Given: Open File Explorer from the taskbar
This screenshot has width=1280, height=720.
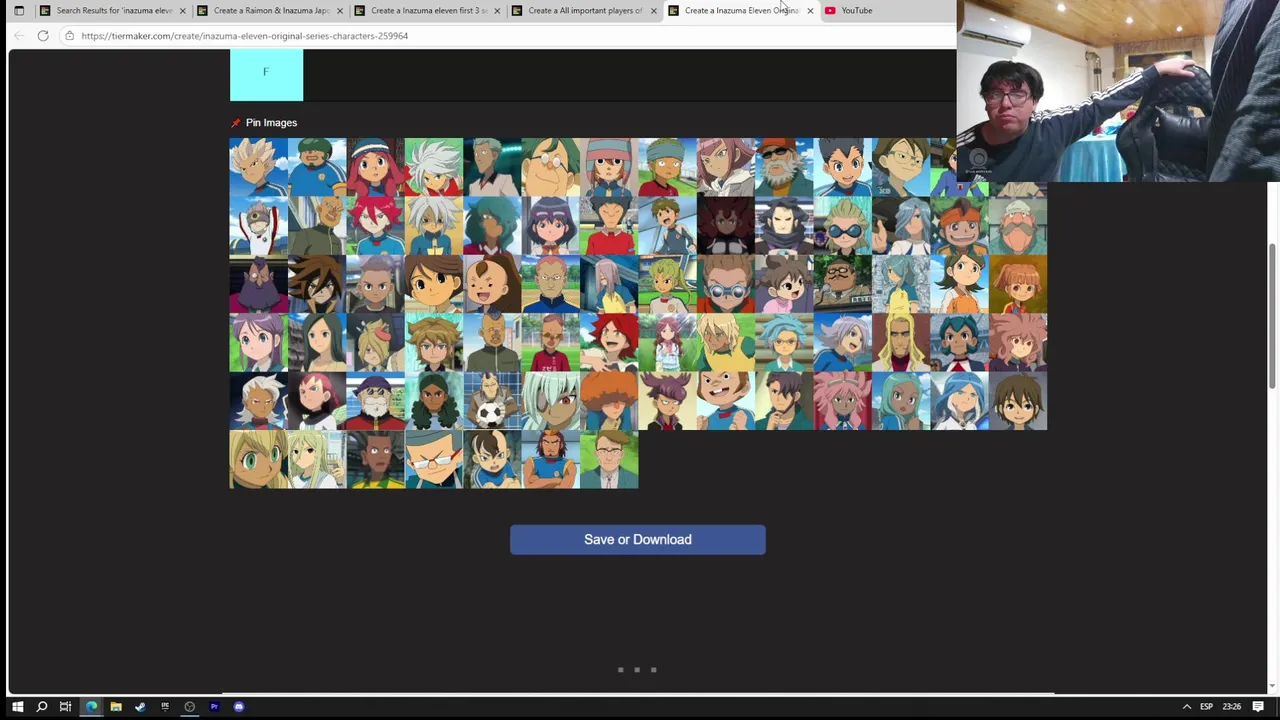Looking at the screenshot, I should click(x=116, y=707).
